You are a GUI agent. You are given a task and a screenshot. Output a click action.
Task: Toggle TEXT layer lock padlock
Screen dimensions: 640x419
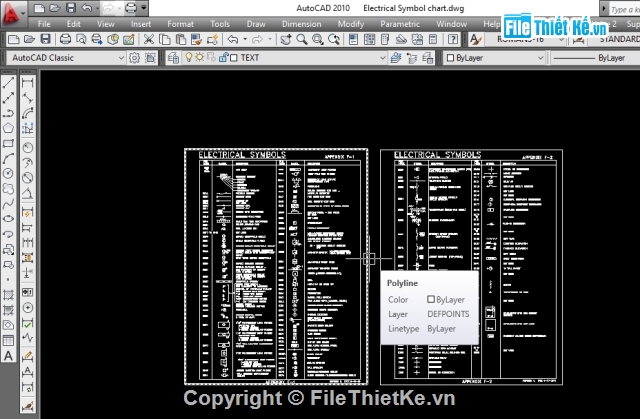point(223,58)
